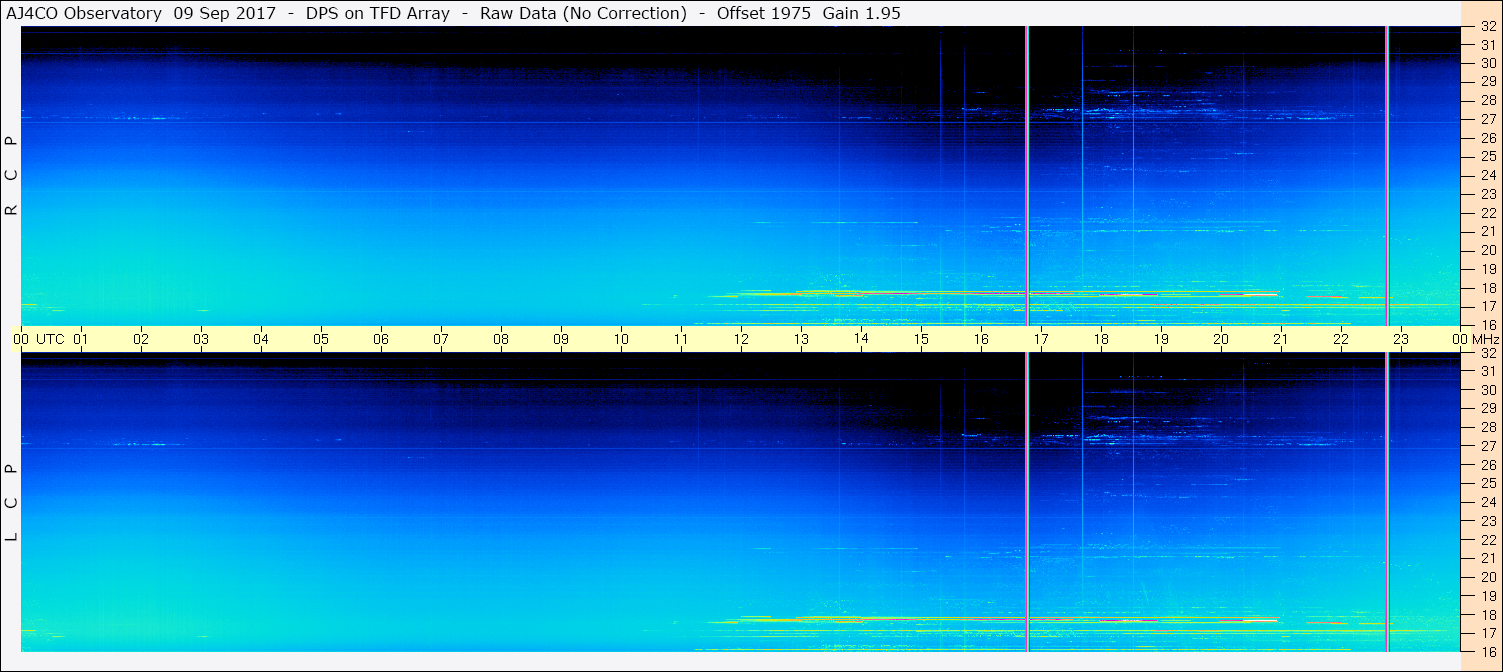The height and width of the screenshot is (672, 1503).
Task: Click the 20 MHz tick of LCP scale
Action: click(1487, 577)
